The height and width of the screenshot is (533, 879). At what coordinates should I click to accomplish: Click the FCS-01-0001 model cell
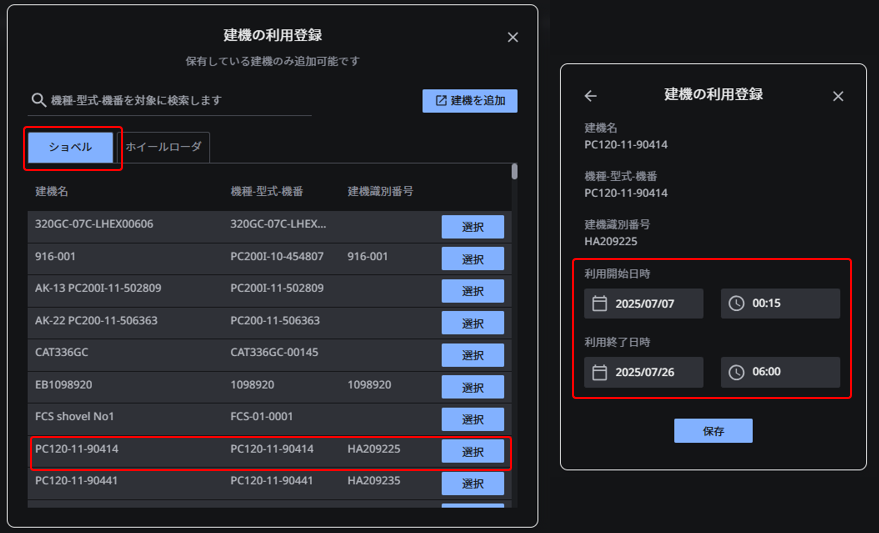262,416
